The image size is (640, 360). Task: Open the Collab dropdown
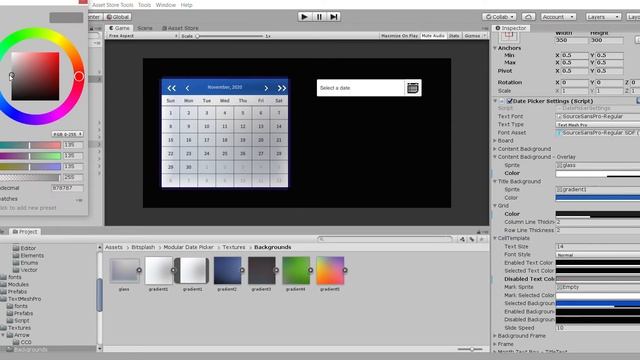499,17
